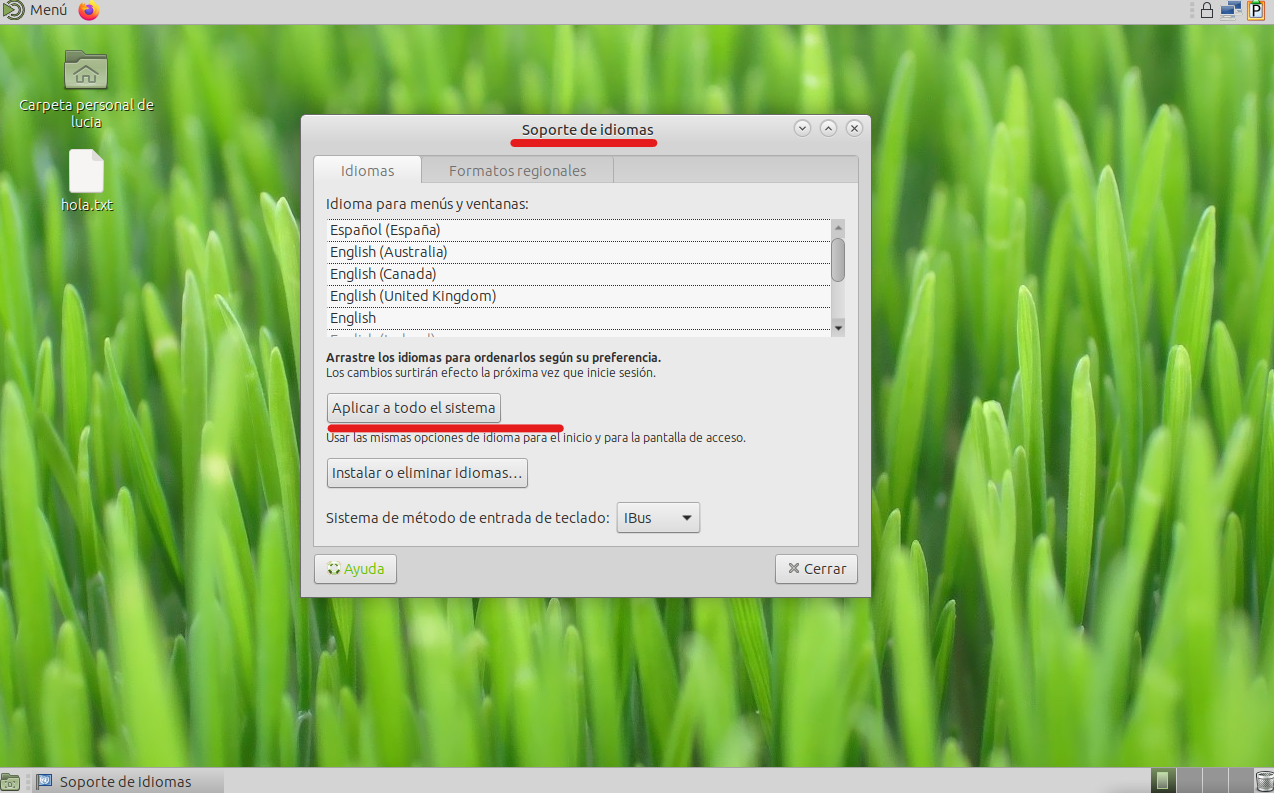This screenshot has height=793, width=1274.
Task: Switch to the last workspace
Action: 1239,781
